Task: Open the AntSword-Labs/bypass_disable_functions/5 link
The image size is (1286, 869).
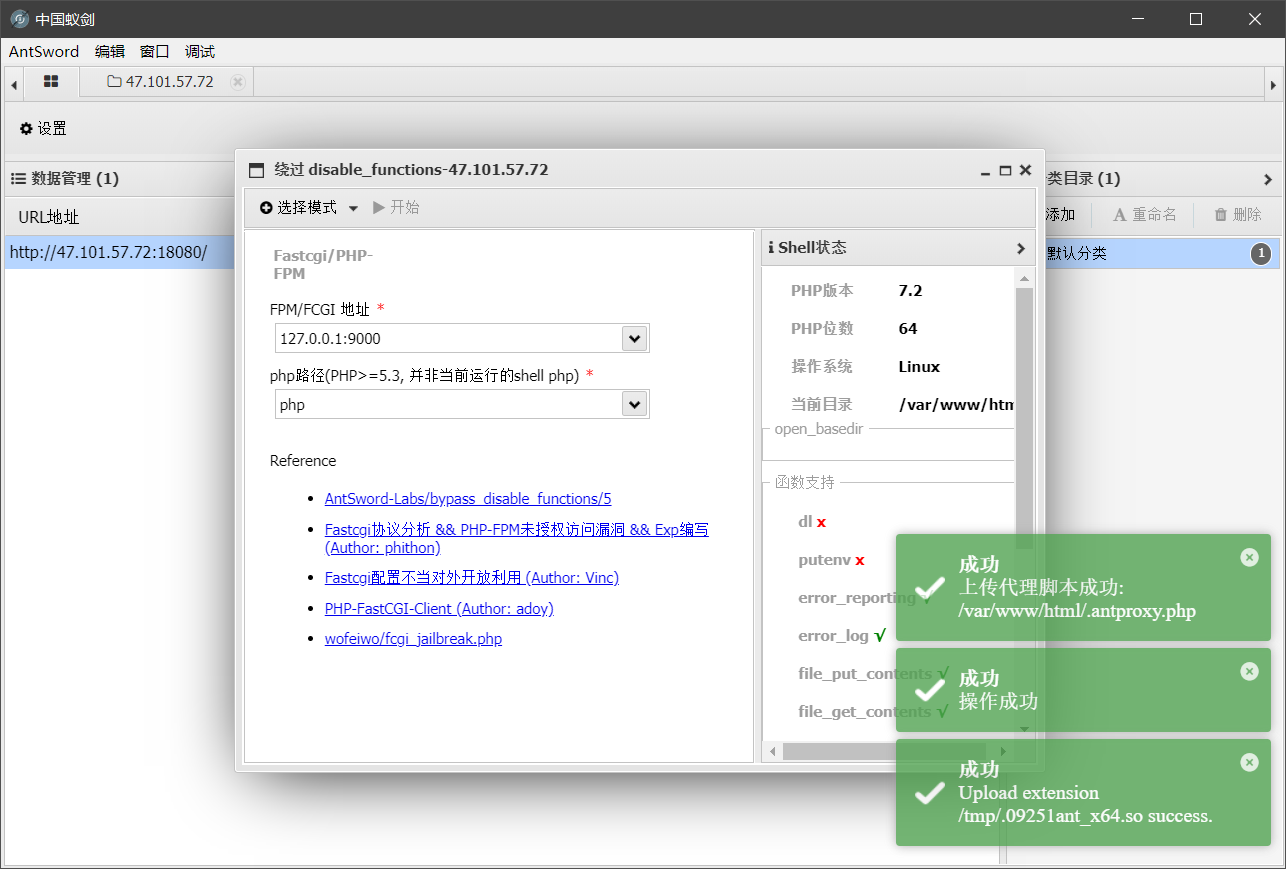Action: point(467,498)
